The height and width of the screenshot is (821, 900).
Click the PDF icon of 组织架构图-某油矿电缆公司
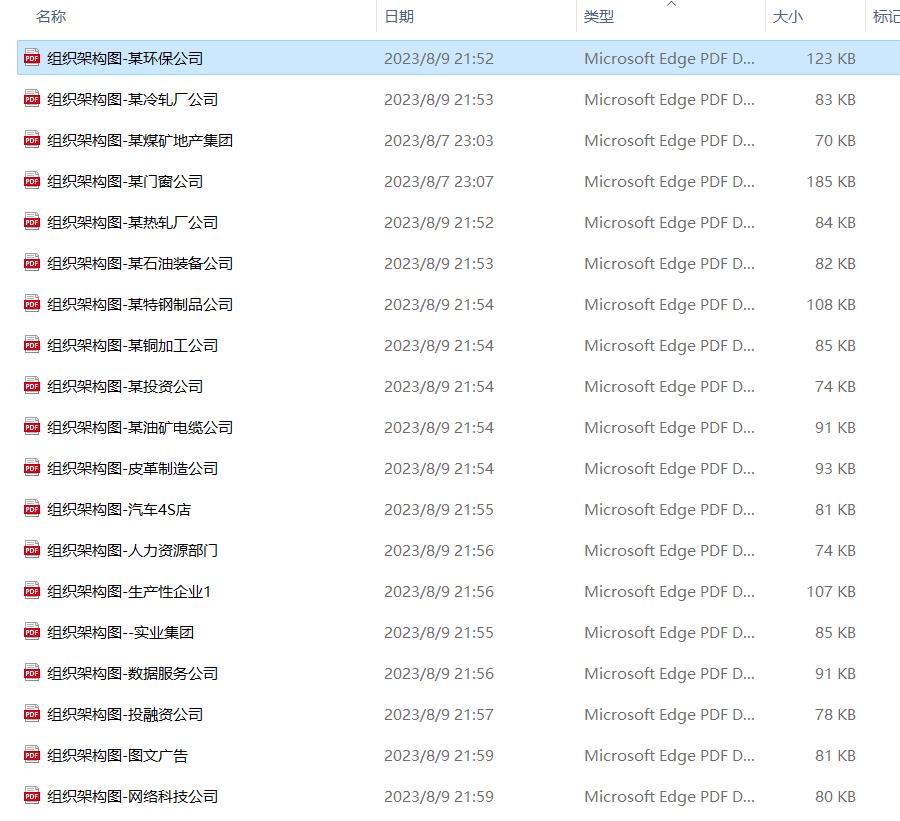[x=32, y=427]
